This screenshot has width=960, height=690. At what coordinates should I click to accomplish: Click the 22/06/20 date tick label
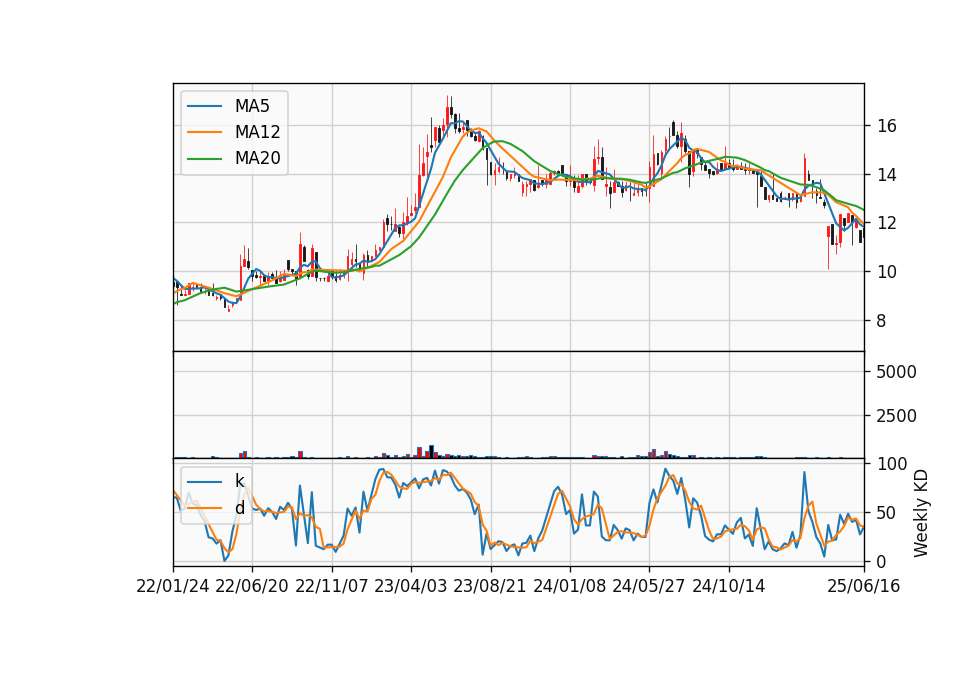pyautogui.click(x=252, y=586)
